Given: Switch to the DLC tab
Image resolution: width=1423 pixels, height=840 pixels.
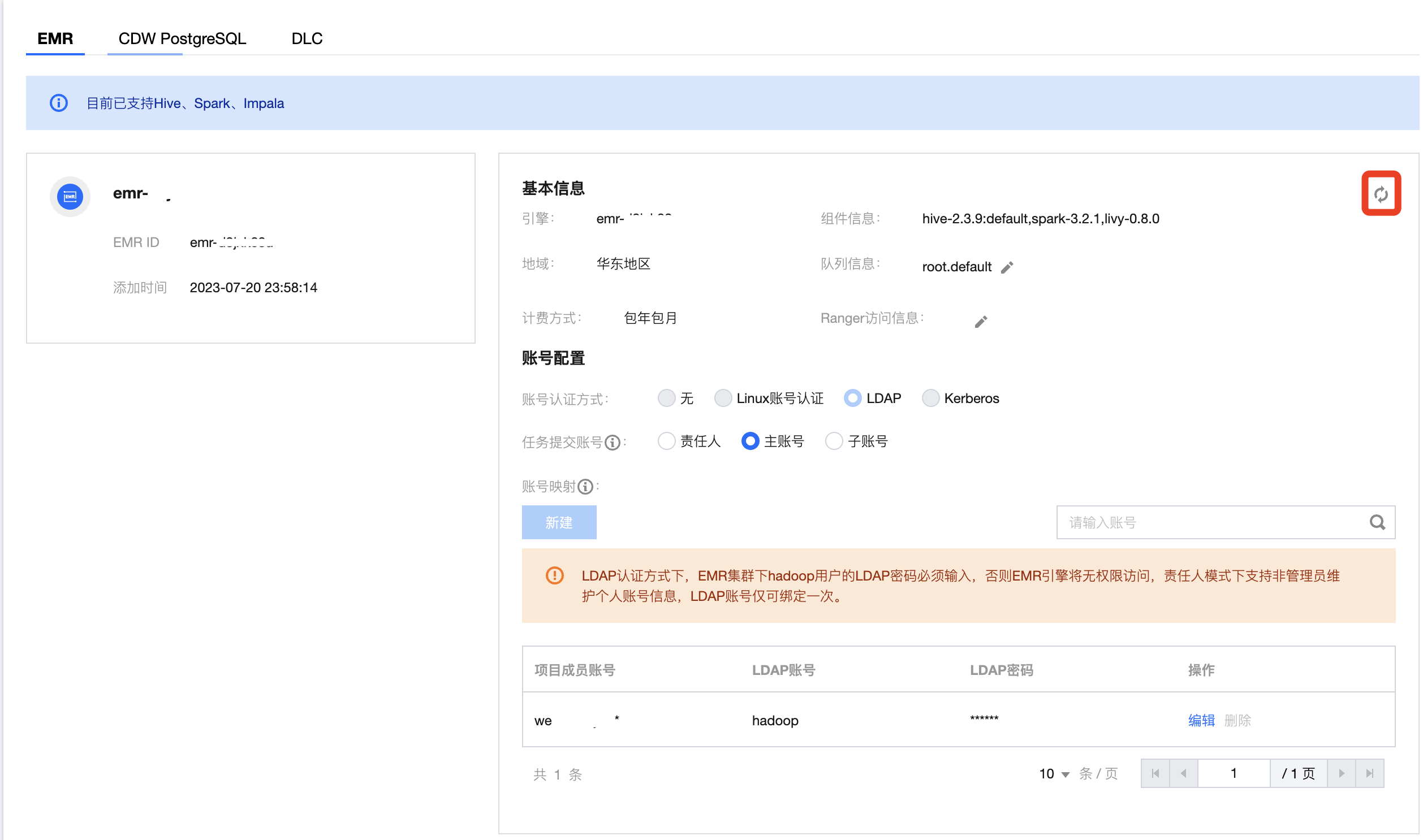Looking at the screenshot, I should coord(307,38).
